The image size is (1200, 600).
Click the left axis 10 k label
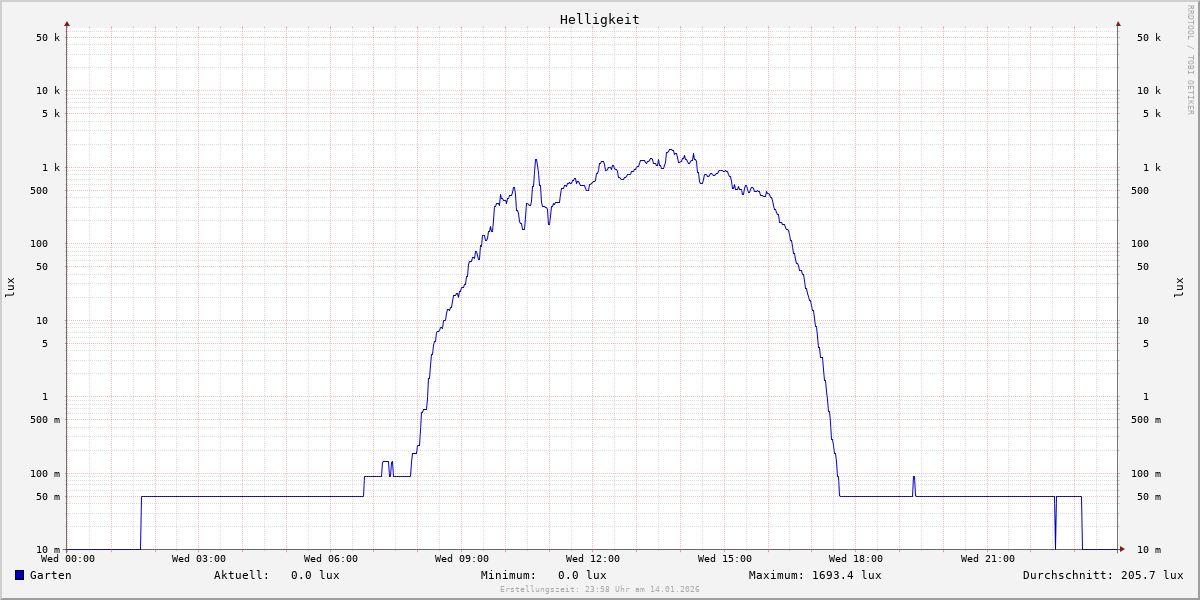48,91
